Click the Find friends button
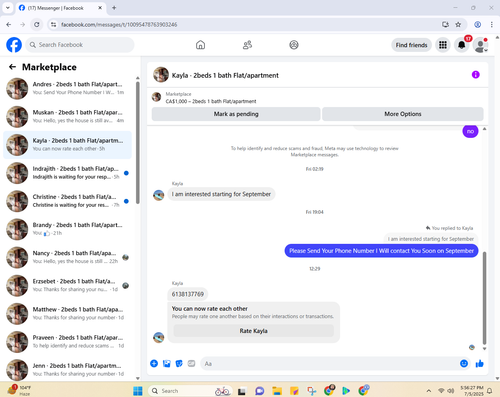This screenshot has width=500, height=397. 411,45
